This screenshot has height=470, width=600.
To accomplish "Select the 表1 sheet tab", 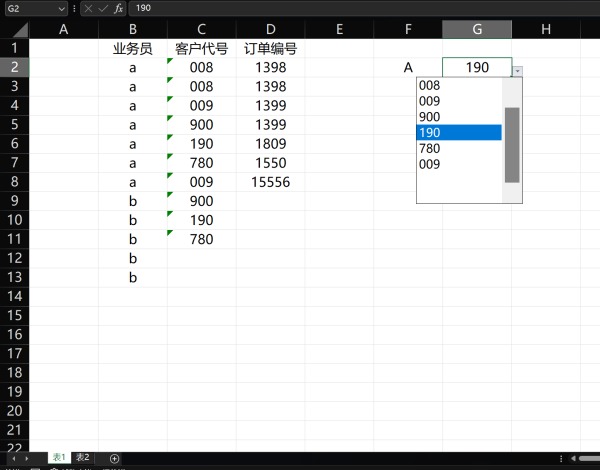I will [59, 458].
